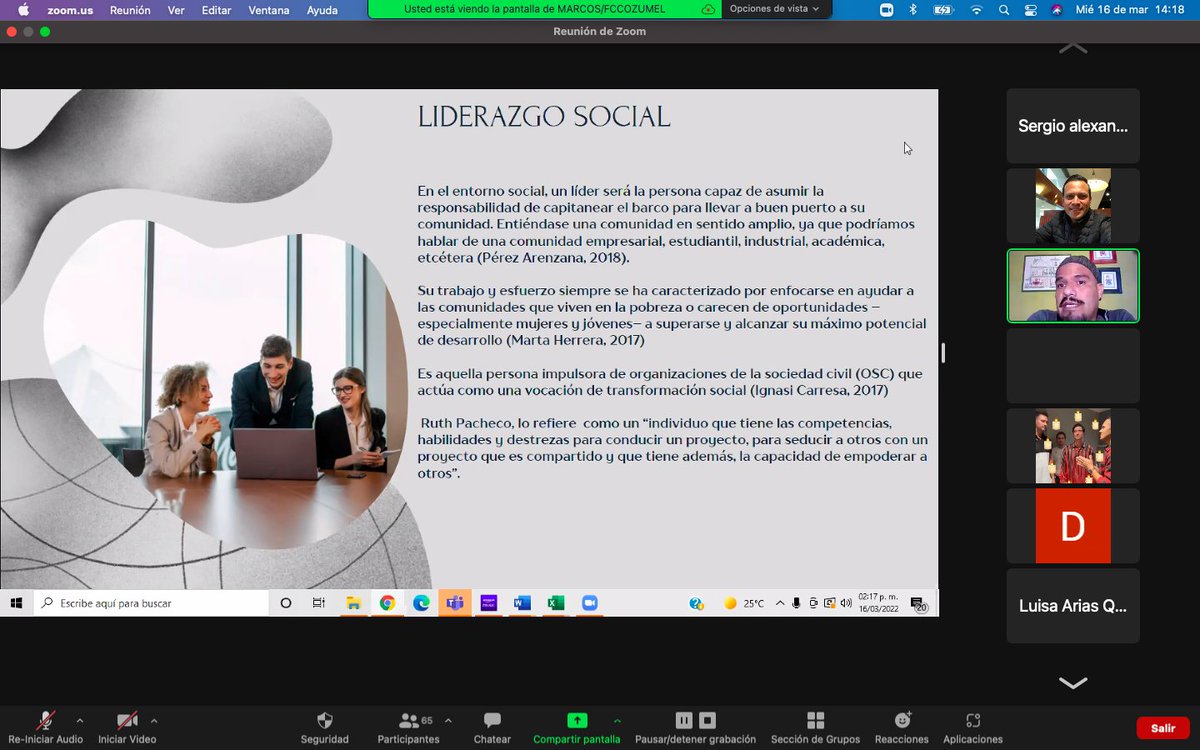
Task: Click Windows Start button in shared screen
Action: (x=16, y=603)
